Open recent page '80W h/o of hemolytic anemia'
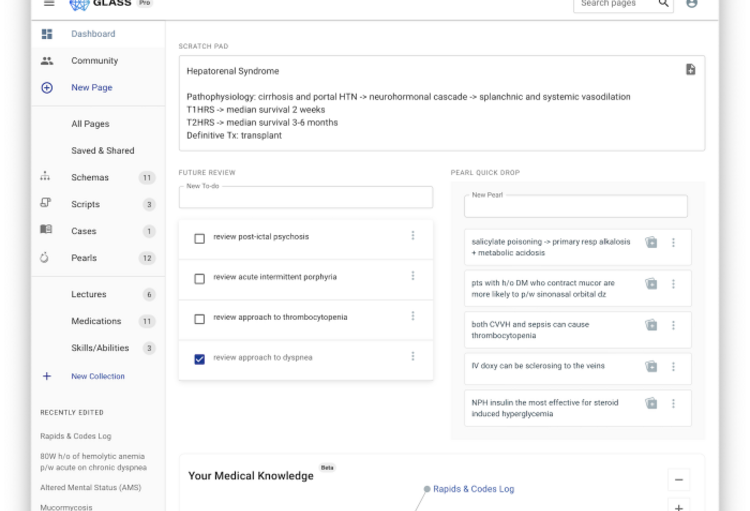This screenshot has width=750, height=511. tap(93, 462)
